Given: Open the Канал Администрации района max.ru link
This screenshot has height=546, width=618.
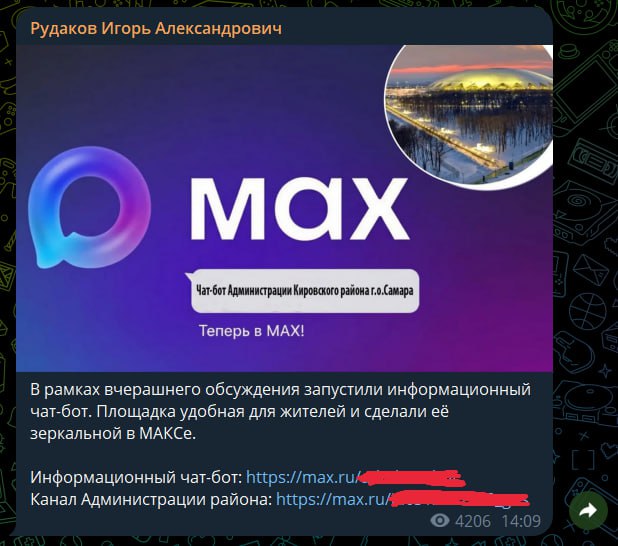Looking at the screenshot, I should (402, 499).
